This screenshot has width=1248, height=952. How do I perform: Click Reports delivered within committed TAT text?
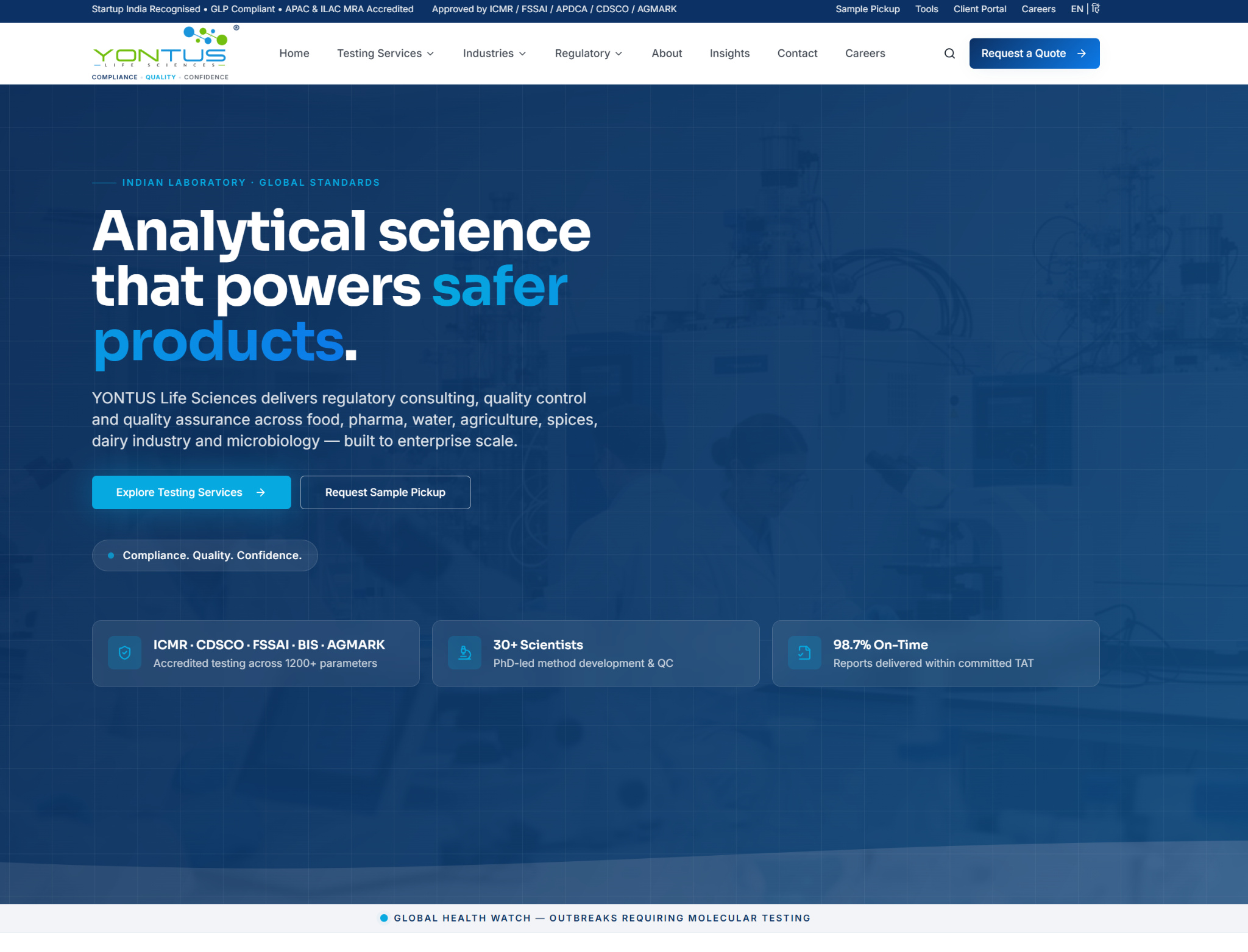933,663
